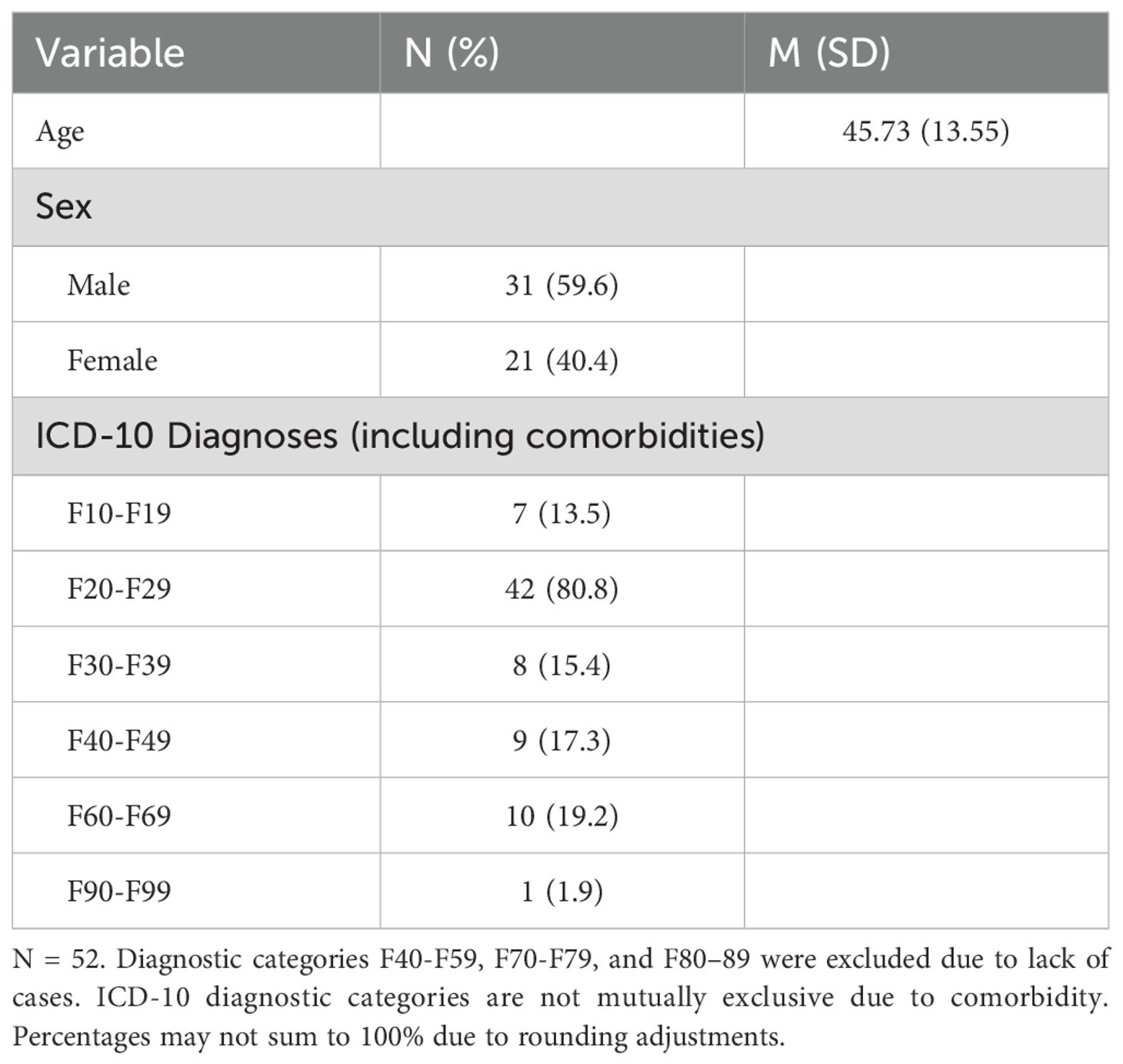The height and width of the screenshot is (1064, 1123).
Task: Click the ICD-10 Diagnoses section heading
Action: (x=400, y=436)
